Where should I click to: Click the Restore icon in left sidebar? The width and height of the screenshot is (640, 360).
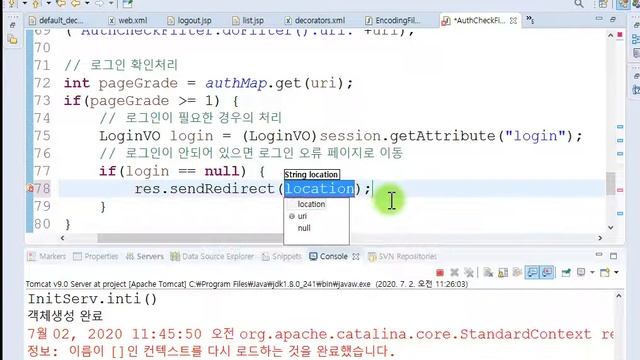pos(12,25)
